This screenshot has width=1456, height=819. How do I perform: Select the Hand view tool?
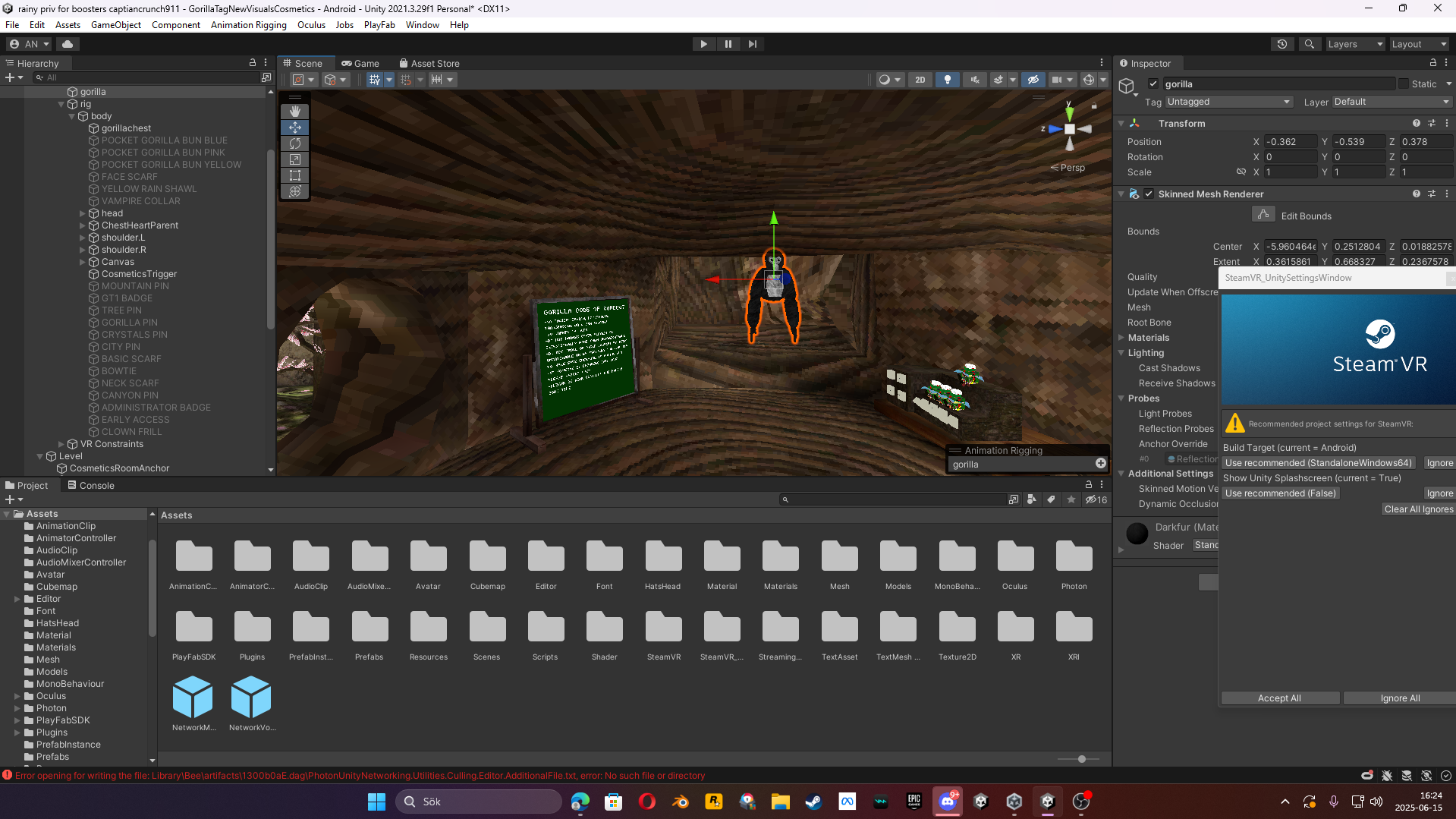point(295,112)
